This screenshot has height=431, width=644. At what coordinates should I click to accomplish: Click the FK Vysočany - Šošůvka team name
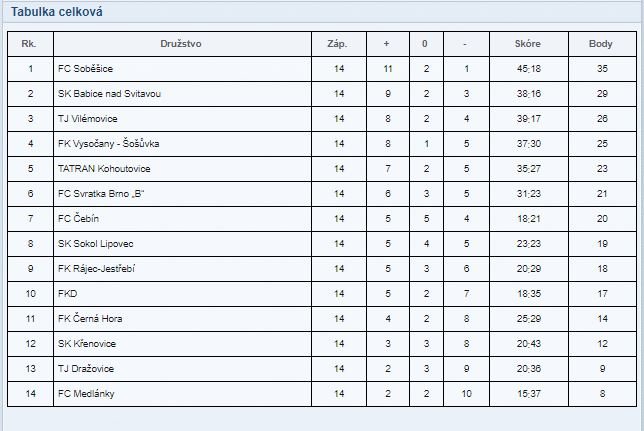click(x=108, y=144)
